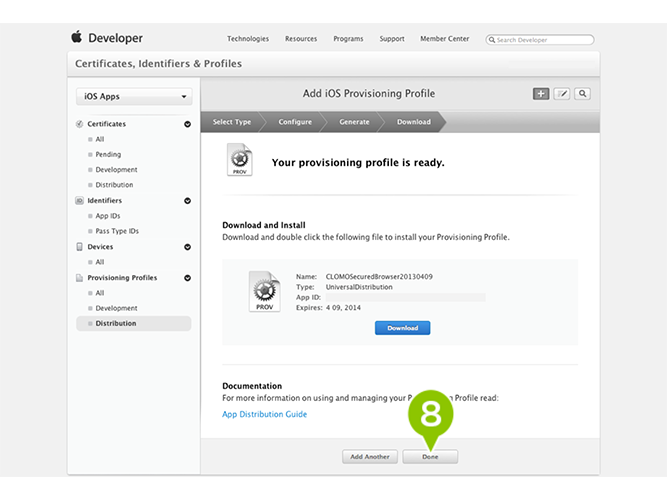This screenshot has height=500, width=667.
Task: Select Development under Provisioning Profiles
Action: (x=116, y=308)
